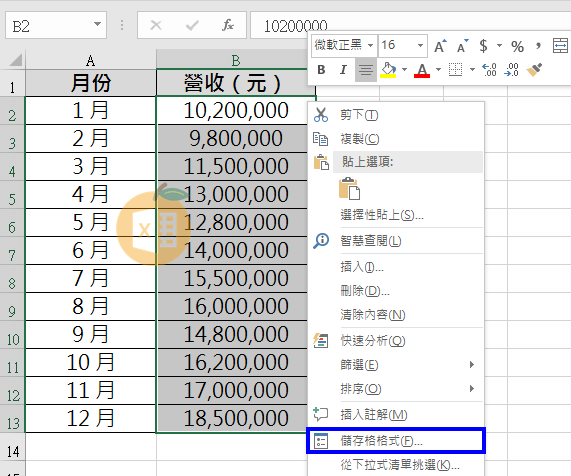The image size is (571, 476).
Task: Open the font color dropdown arrow
Action: point(438,69)
